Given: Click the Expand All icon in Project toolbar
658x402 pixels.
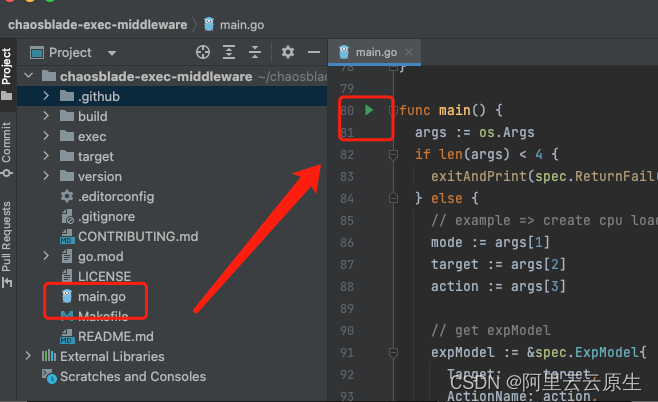Looking at the screenshot, I should pyautogui.click(x=229, y=52).
